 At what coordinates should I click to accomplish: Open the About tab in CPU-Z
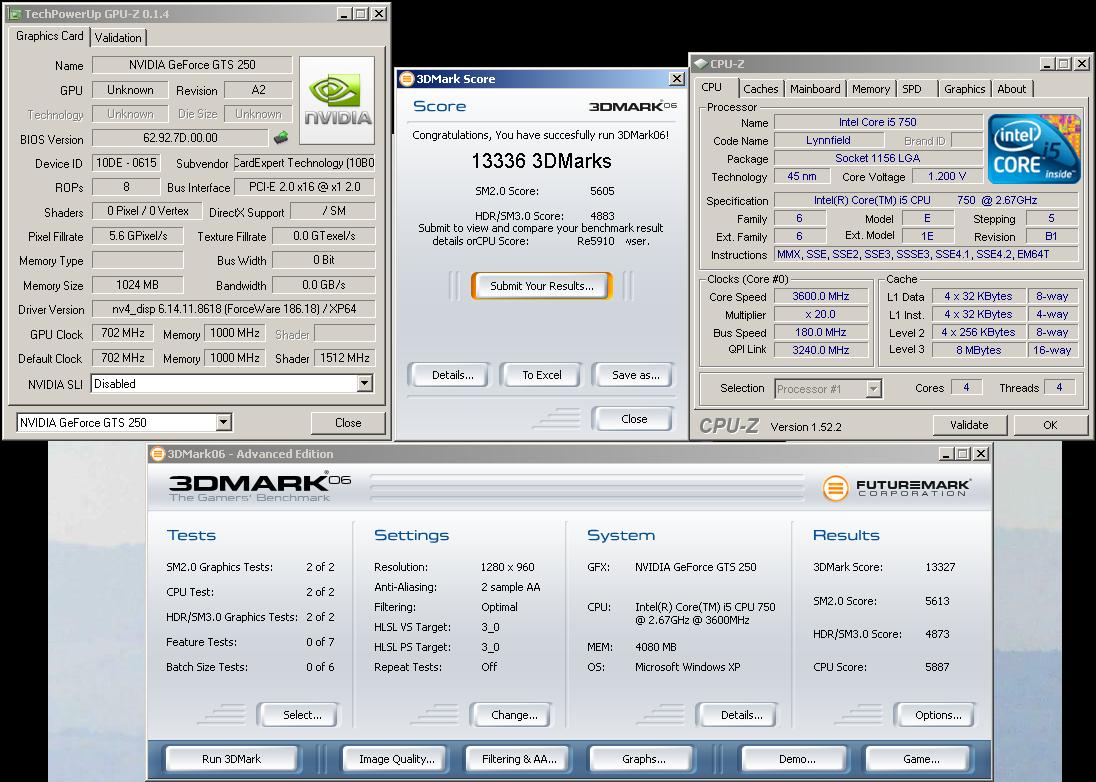click(1011, 89)
